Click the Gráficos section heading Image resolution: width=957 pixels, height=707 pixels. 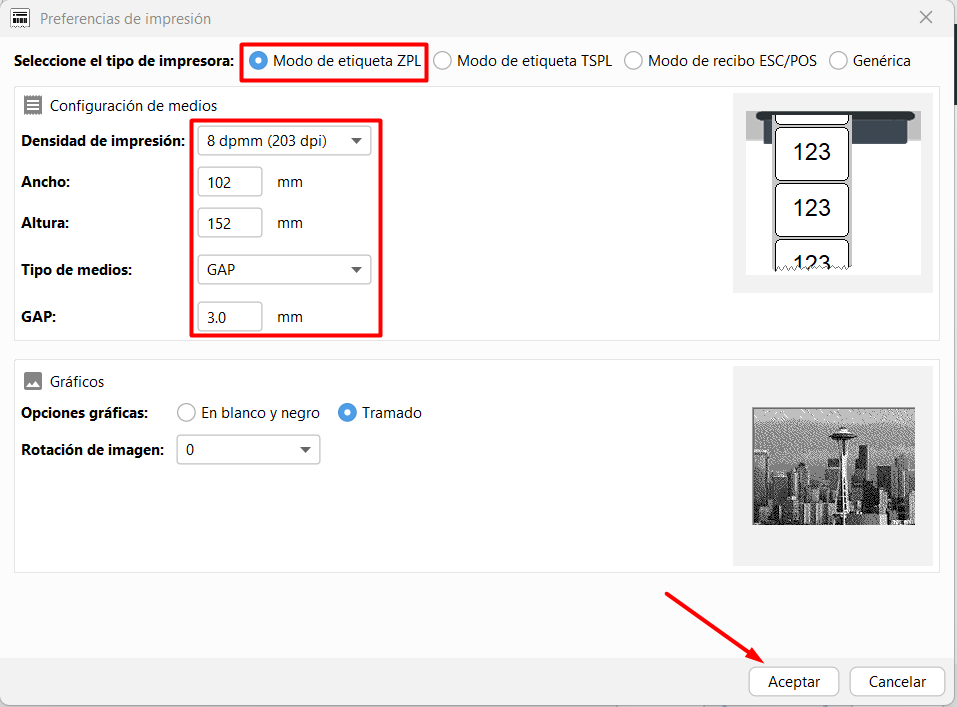click(x=77, y=382)
